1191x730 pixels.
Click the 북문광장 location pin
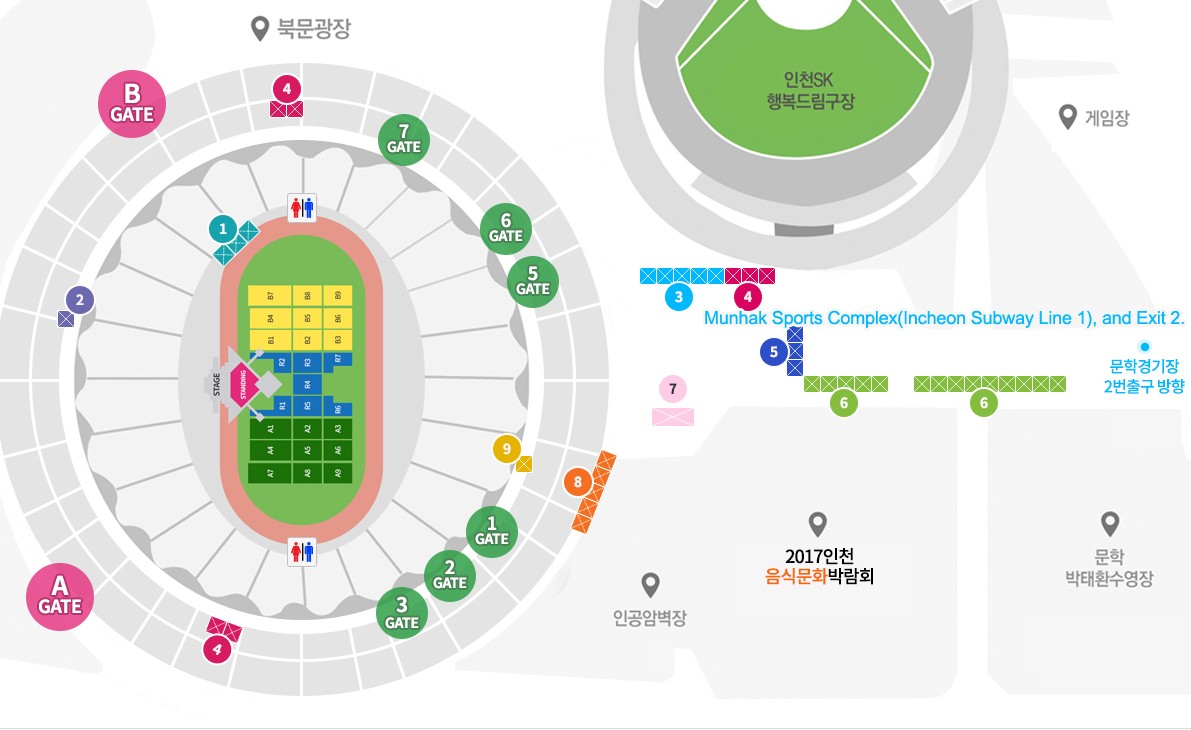tap(260, 29)
